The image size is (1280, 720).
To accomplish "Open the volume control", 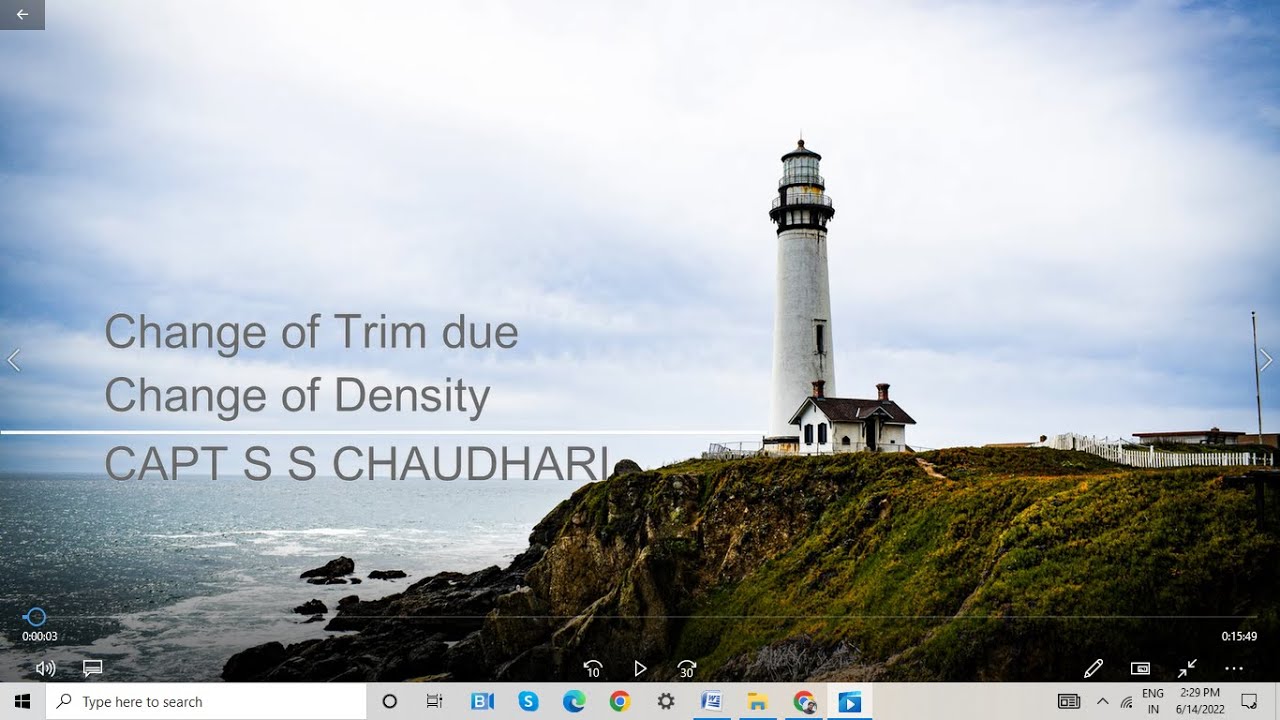I will [45, 668].
